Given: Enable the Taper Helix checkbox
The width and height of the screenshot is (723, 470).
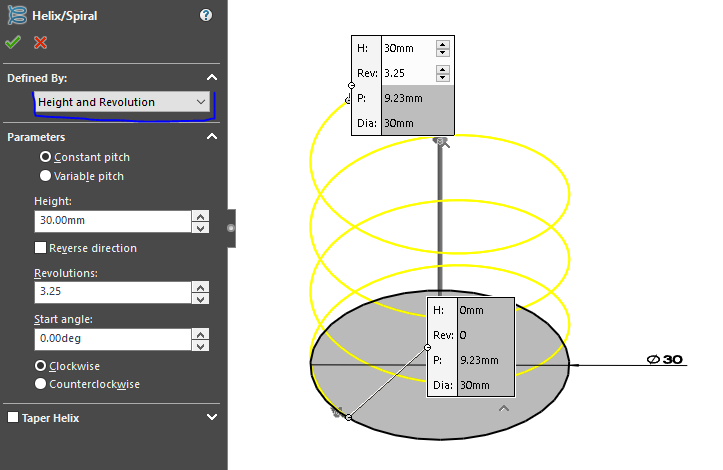Looking at the screenshot, I should pyautogui.click(x=13, y=417).
